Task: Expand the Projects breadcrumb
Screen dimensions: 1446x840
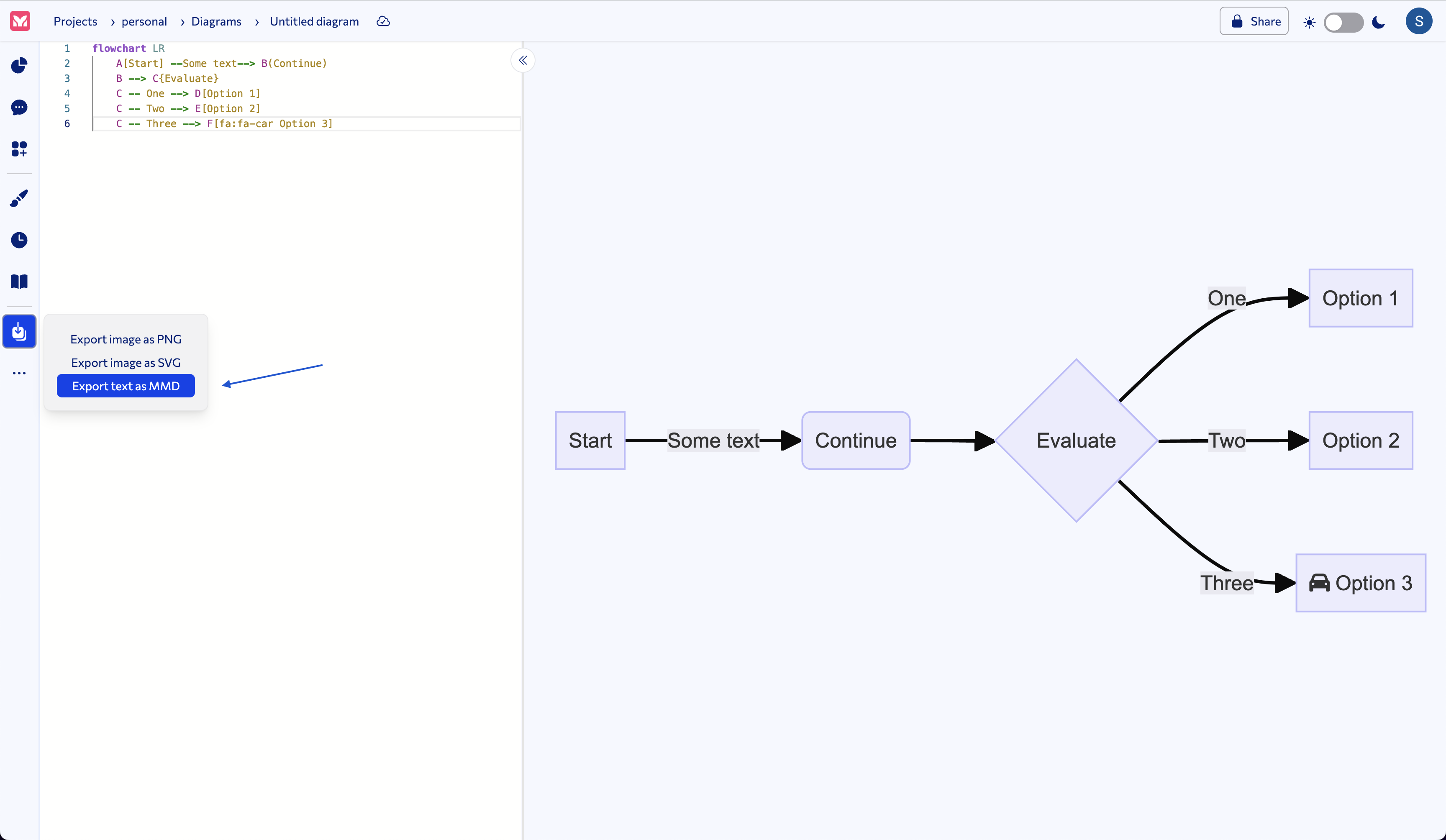Action: (75, 21)
